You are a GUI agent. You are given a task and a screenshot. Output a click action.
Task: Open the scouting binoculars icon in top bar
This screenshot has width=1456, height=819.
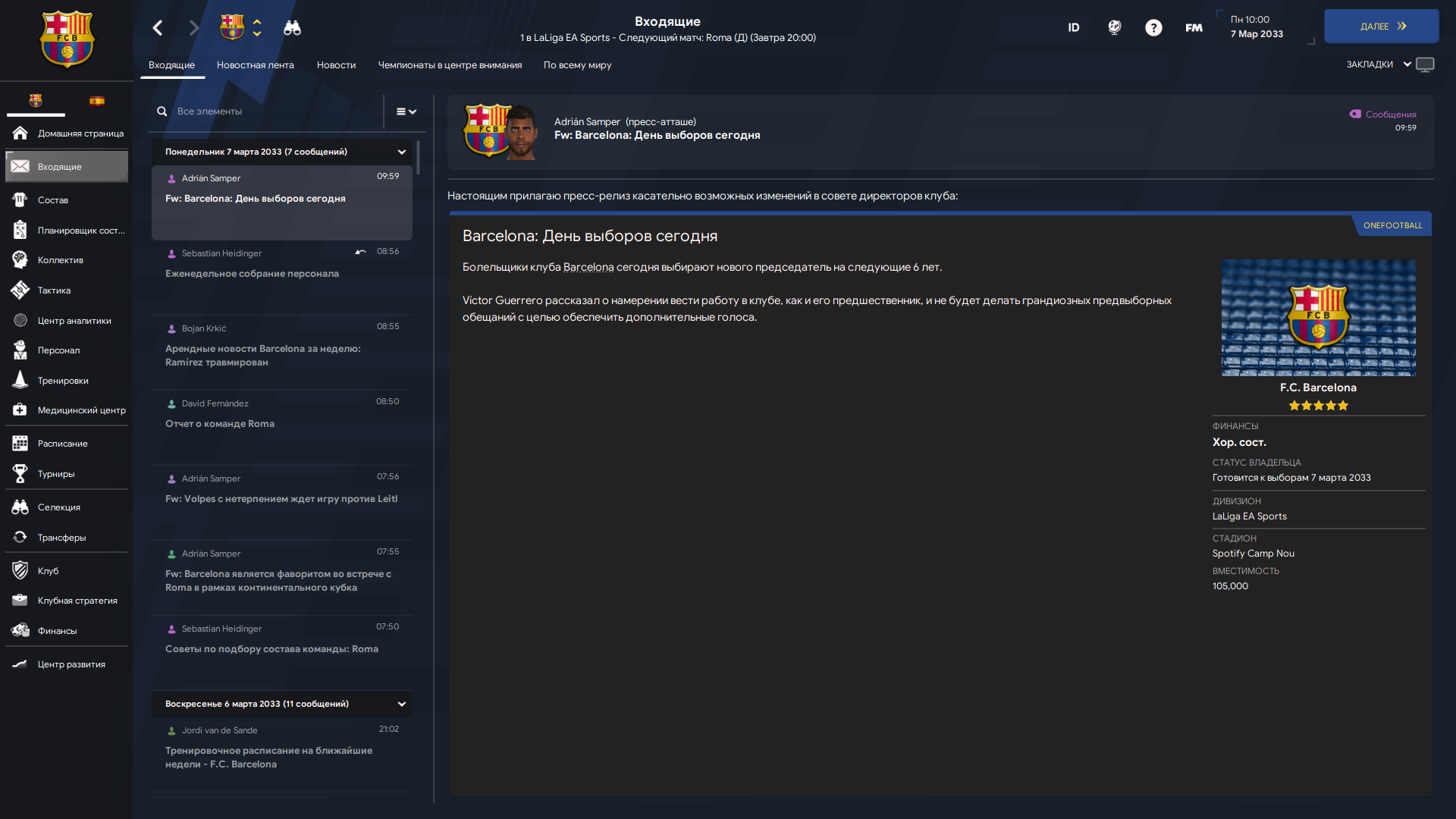coord(292,28)
